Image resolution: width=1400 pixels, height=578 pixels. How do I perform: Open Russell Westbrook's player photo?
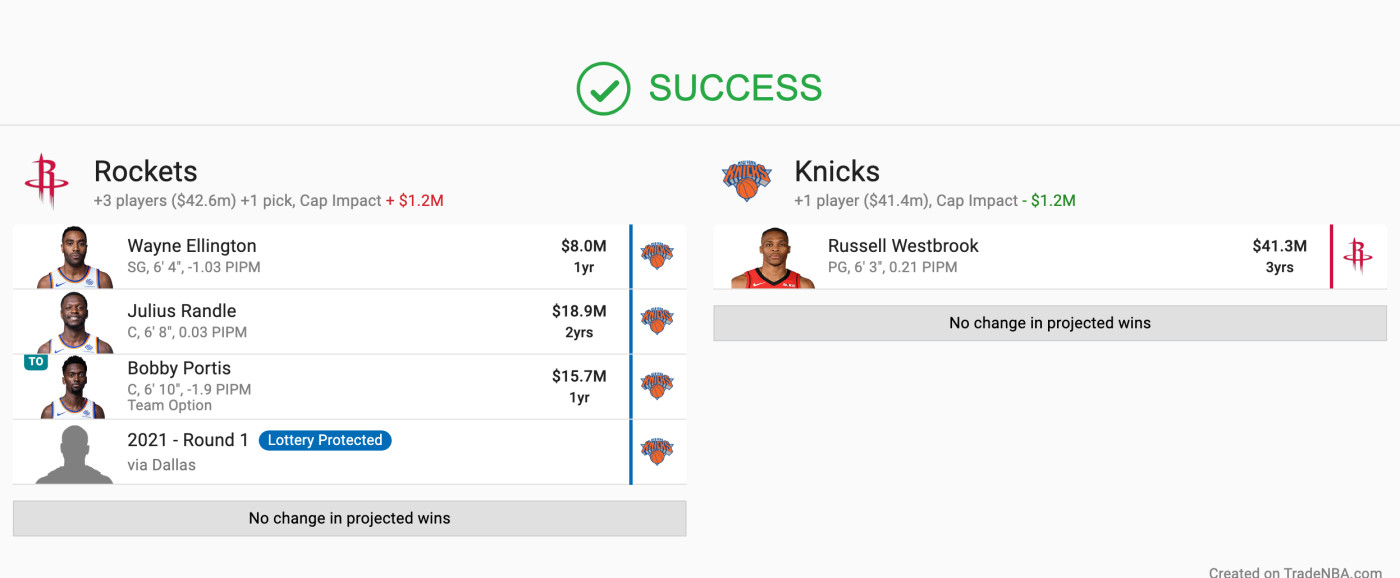click(773, 257)
